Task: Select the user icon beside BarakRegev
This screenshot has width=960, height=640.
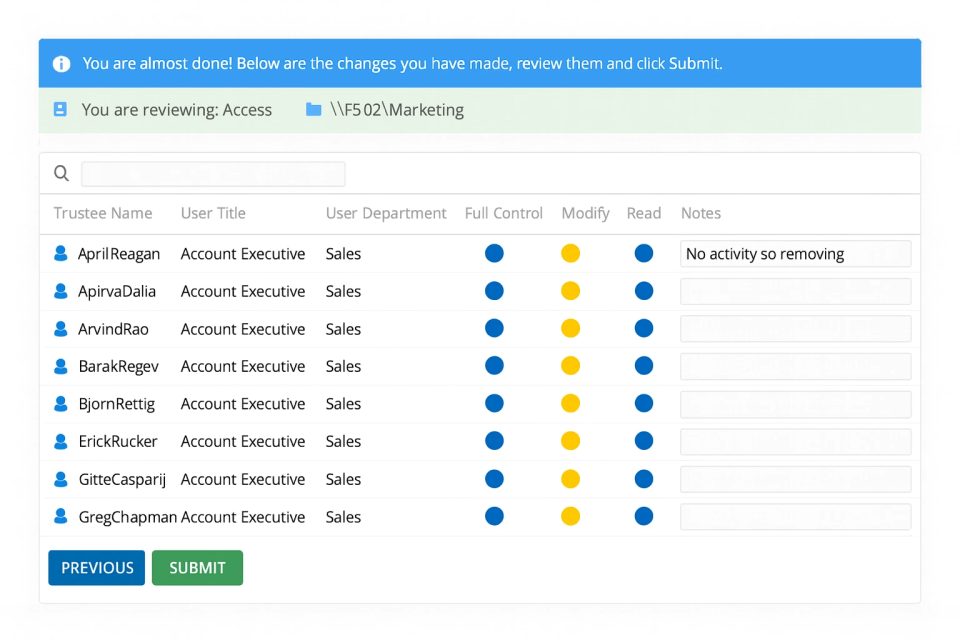Action: pyautogui.click(x=62, y=366)
